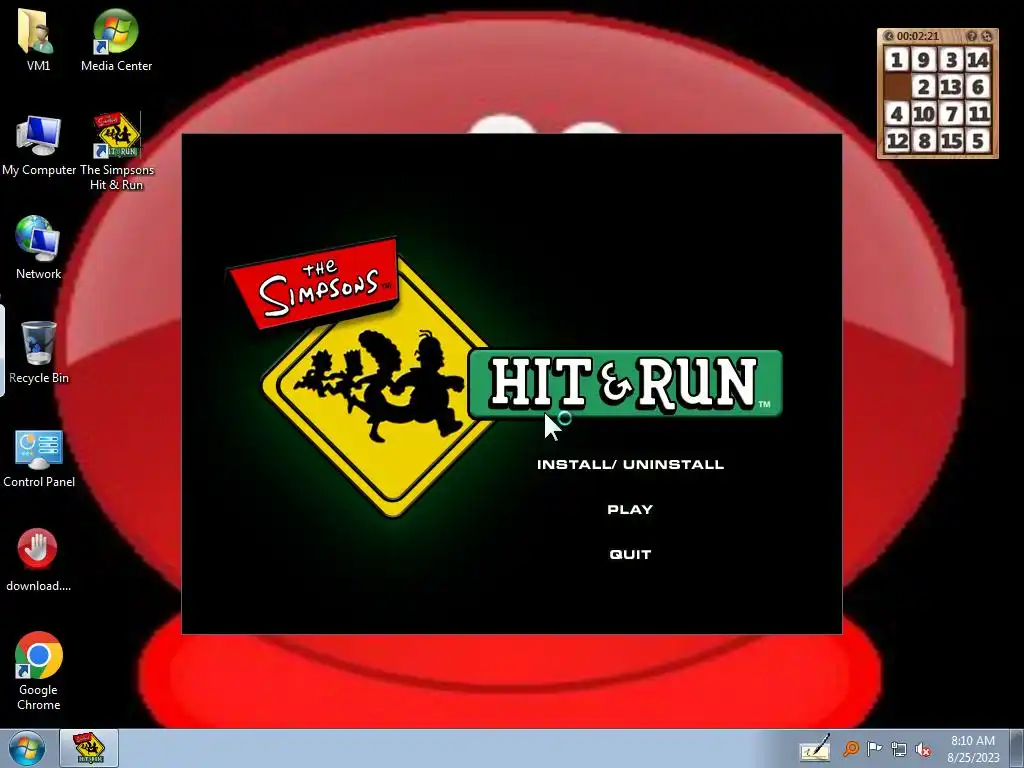
Task: Slide puzzle tile numbered 1
Action: point(897,60)
